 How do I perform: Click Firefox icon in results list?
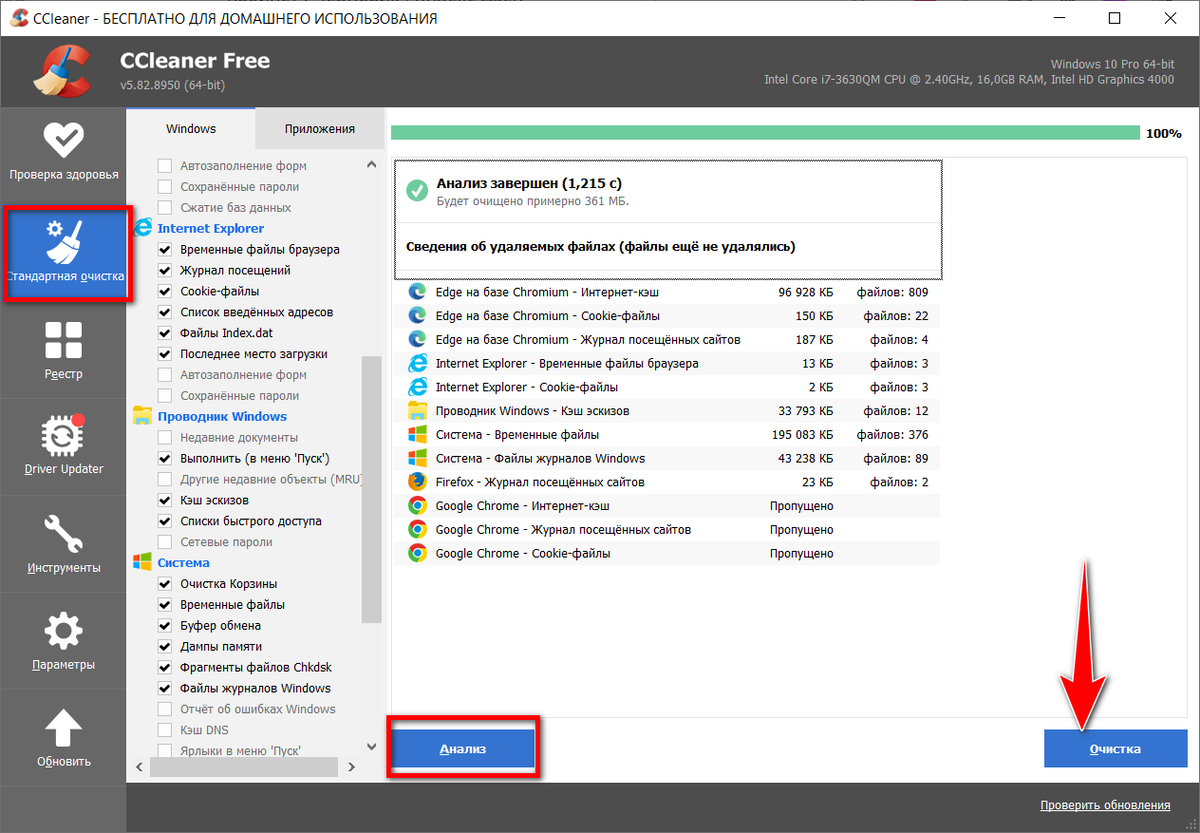417,482
